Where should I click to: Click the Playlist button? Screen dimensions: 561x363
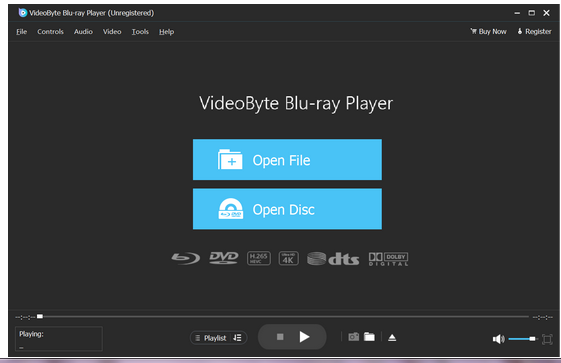point(211,338)
